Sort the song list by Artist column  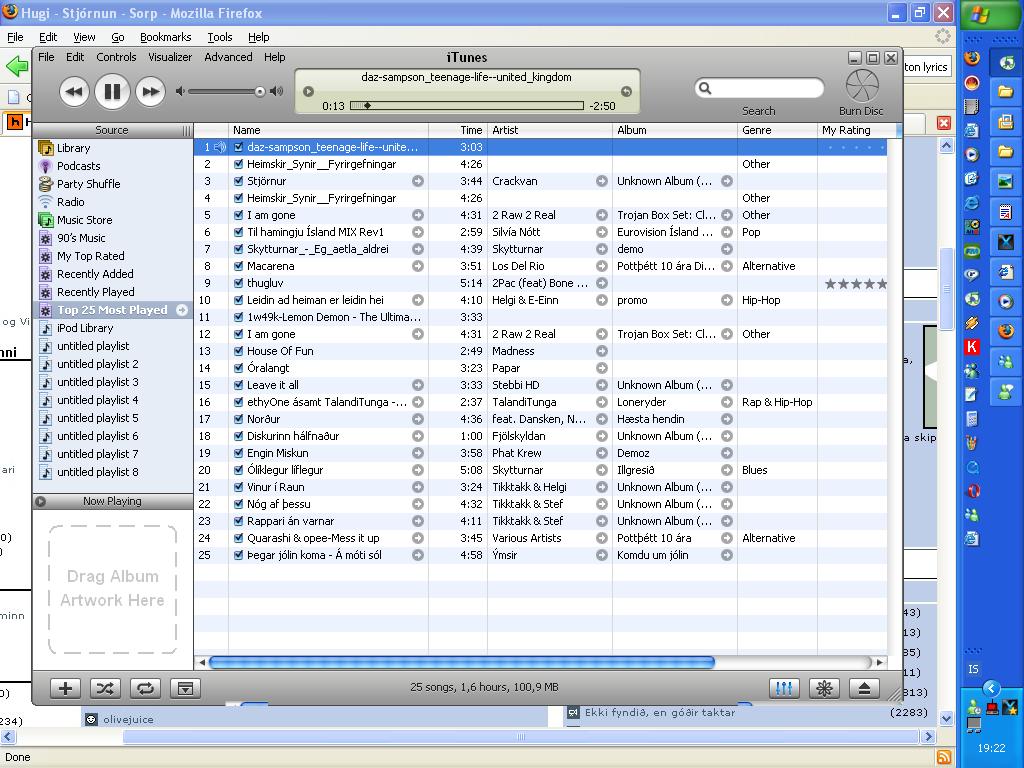550,130
